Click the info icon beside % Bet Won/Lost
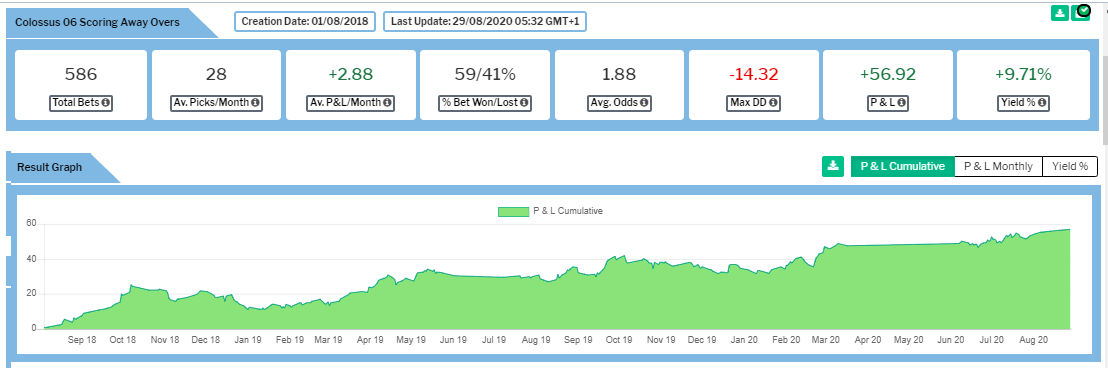The image size is (1108, 368). (x=523, y=103)
